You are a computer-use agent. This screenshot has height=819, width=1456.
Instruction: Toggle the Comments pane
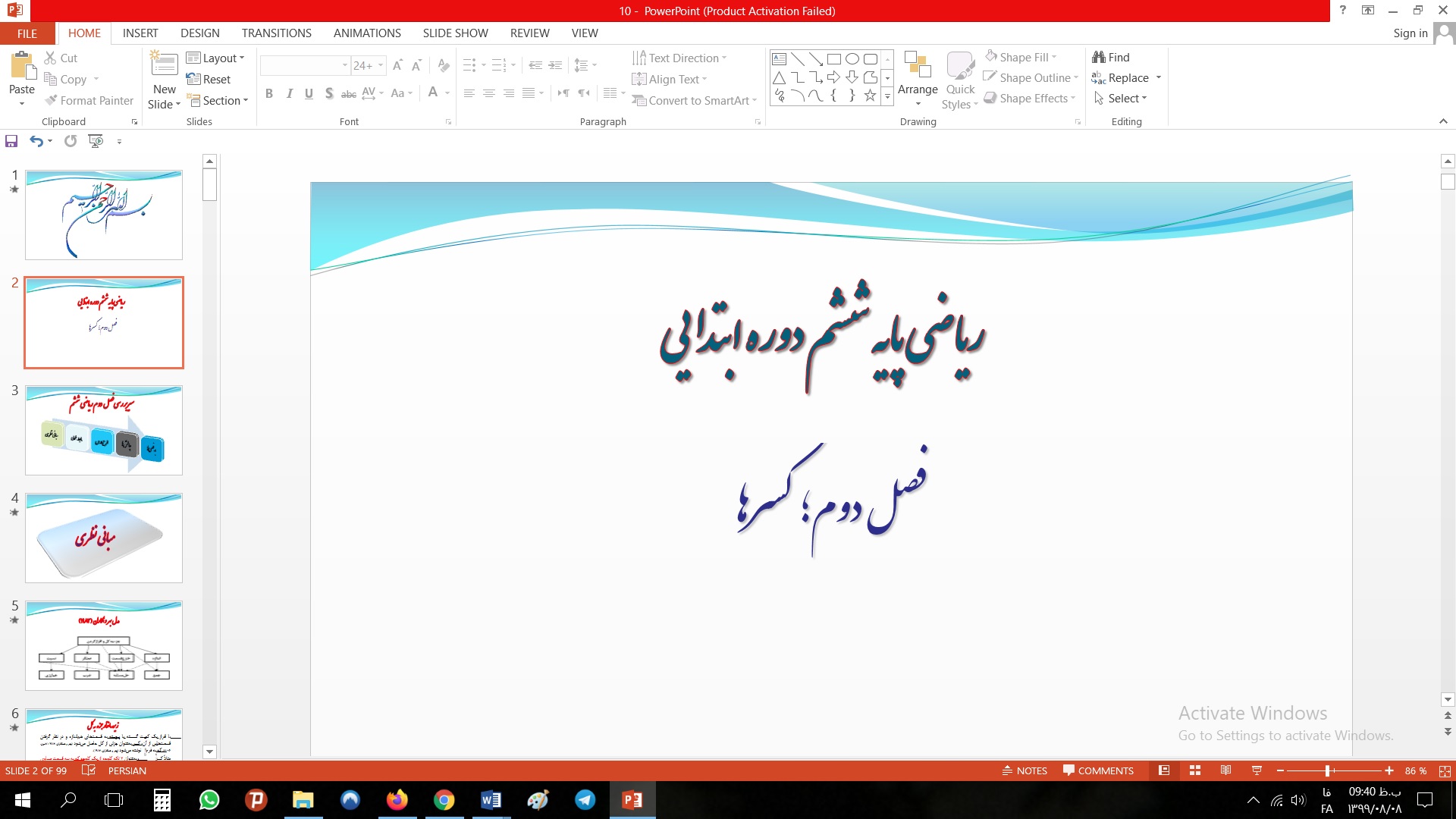pyautogui.click(x=1098, y=770)
